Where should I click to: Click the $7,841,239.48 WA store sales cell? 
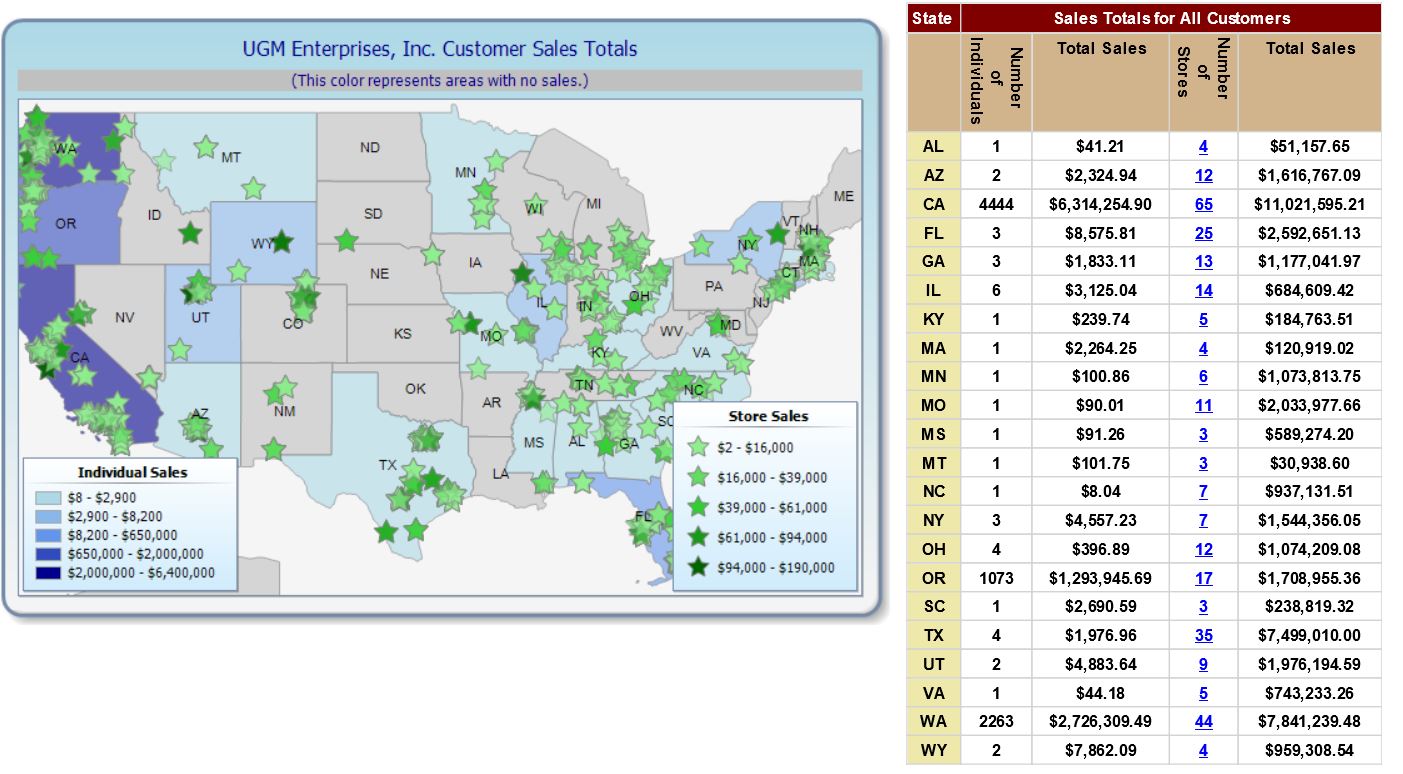(x=1309, y=722)
